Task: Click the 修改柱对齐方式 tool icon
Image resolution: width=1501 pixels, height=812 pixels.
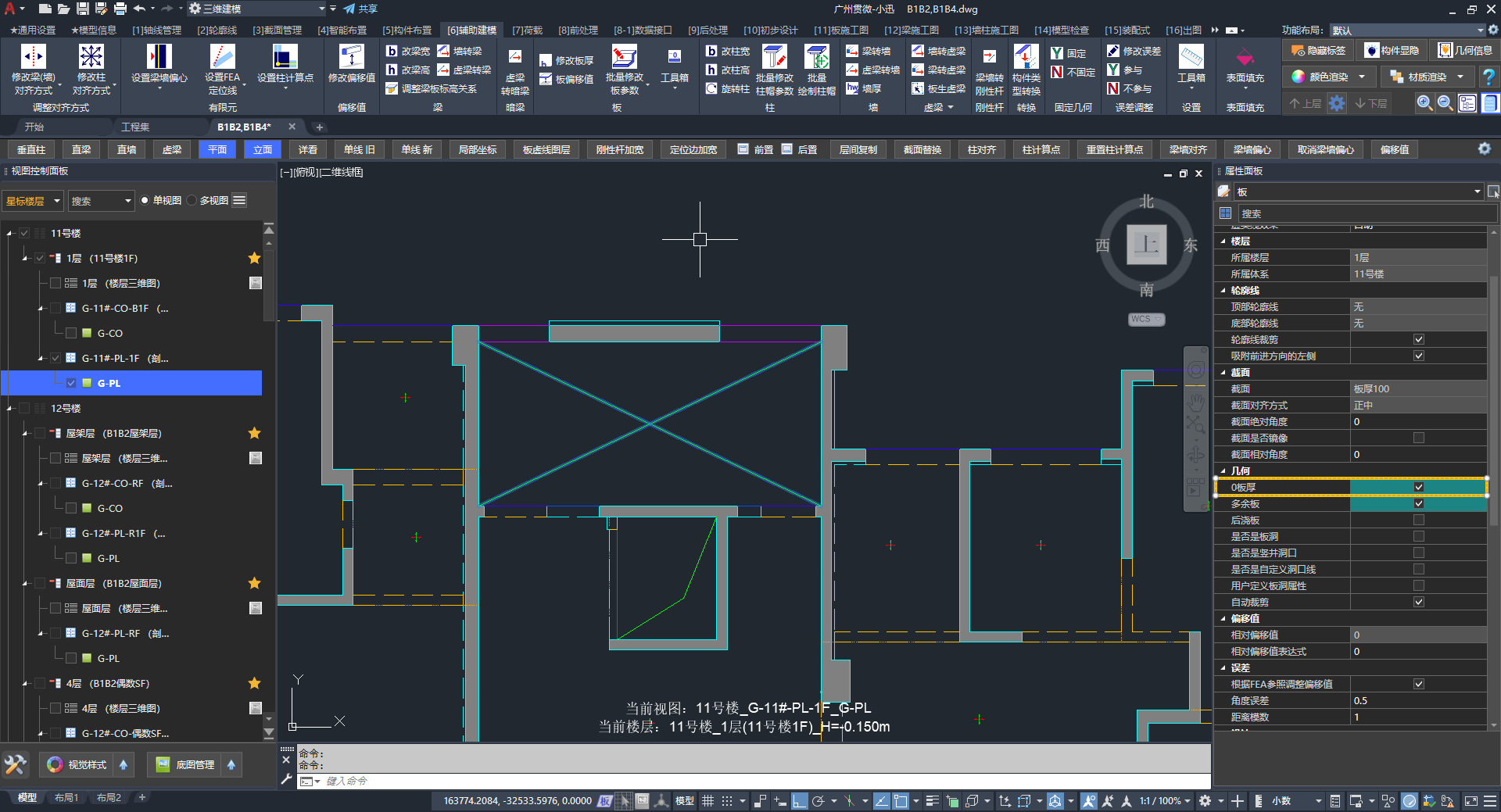Action: [x=91, y=57]
